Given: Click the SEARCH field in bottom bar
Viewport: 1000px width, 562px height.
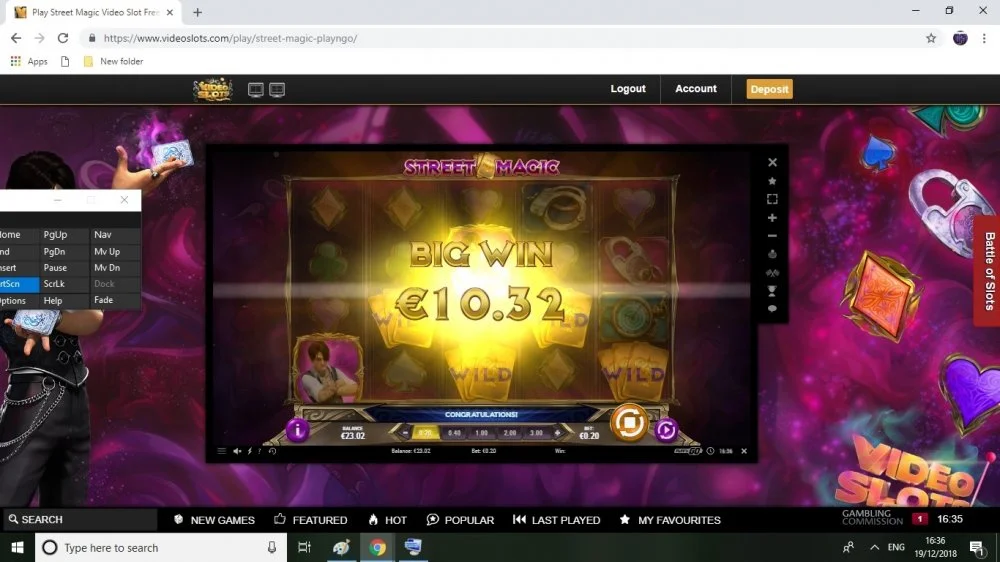Looking at the screenshot, I should tap(78, 519).
